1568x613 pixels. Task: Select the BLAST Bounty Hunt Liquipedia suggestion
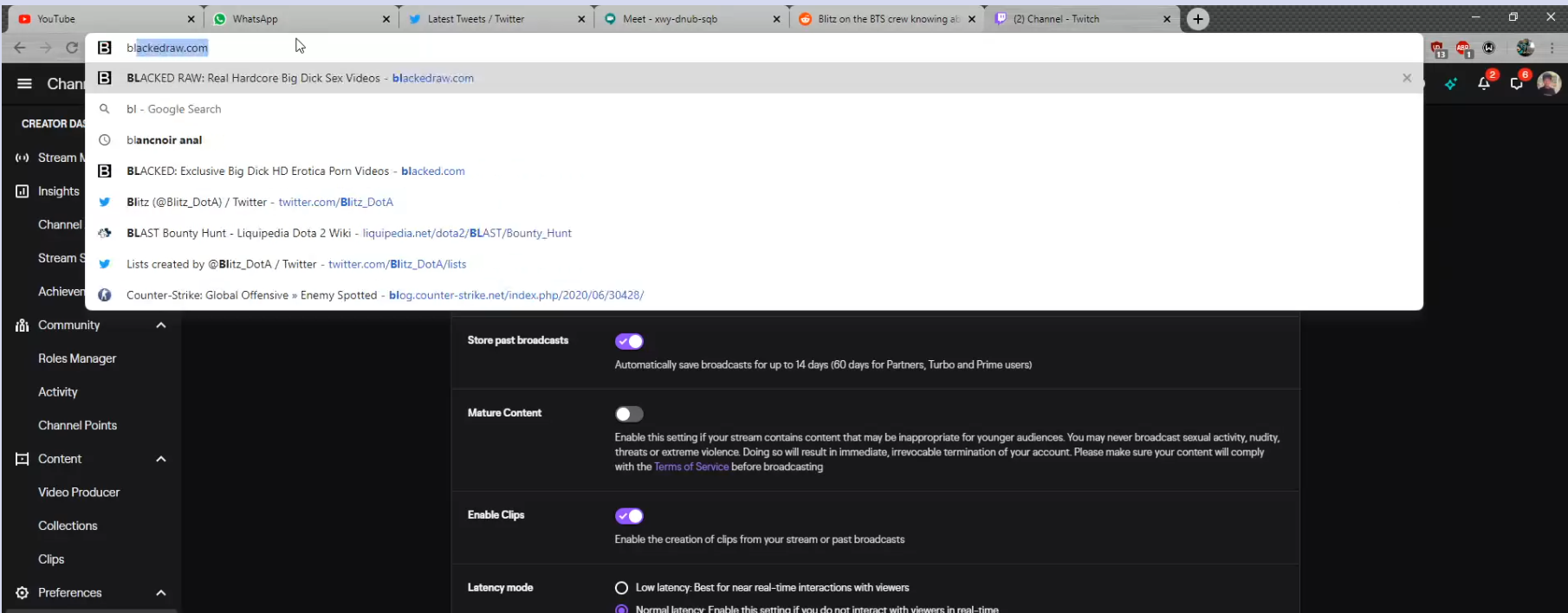pyautogui.click(x=754, y=233)
